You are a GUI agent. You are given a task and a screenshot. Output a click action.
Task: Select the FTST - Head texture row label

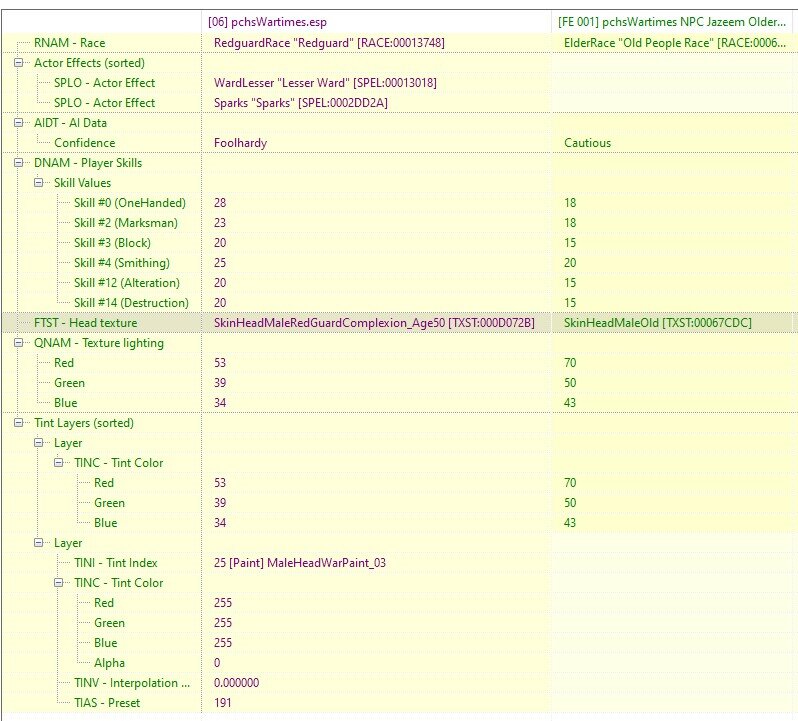86,323
